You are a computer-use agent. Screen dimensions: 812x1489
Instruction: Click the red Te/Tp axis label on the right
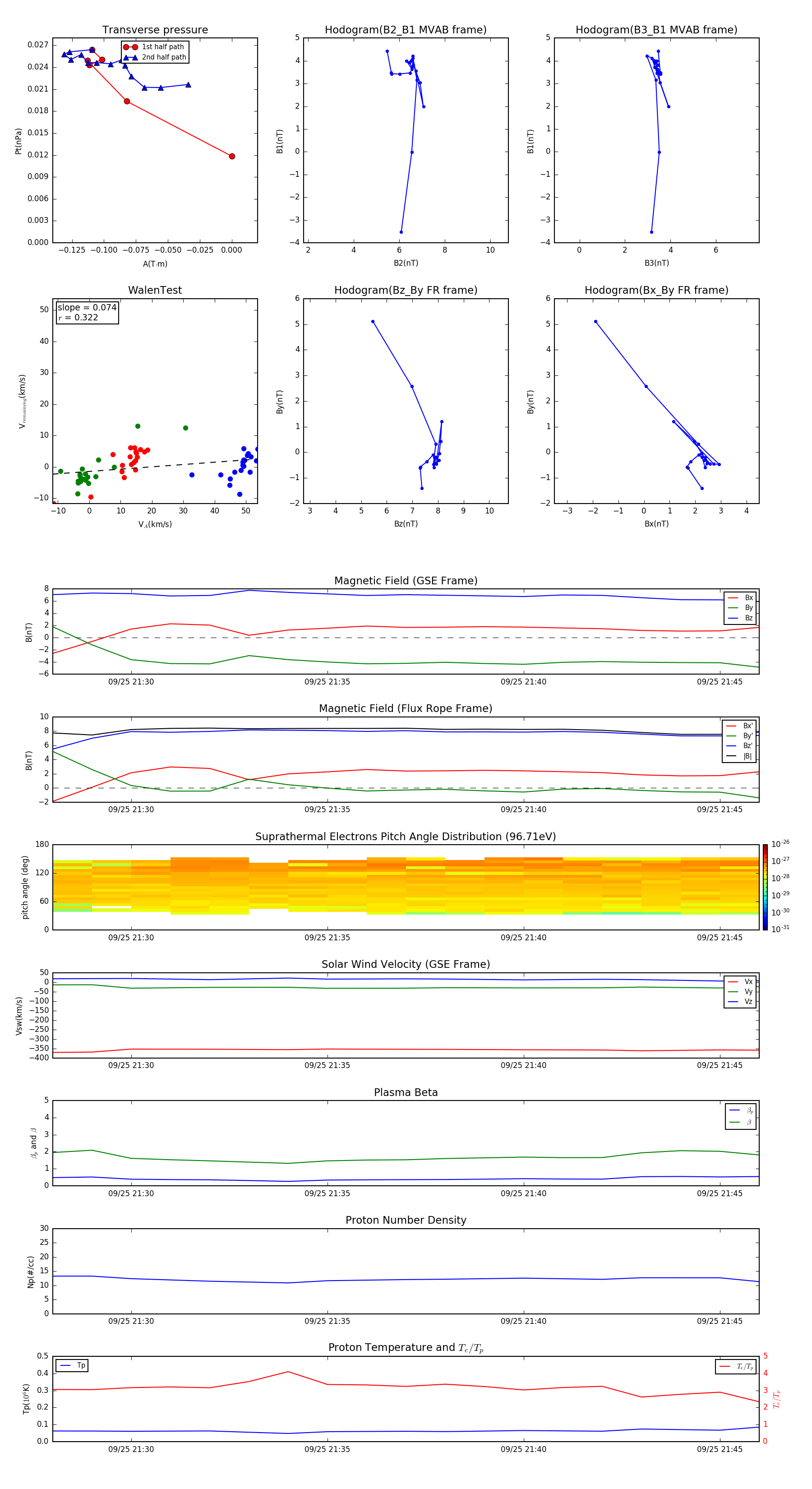[776, 1399]
